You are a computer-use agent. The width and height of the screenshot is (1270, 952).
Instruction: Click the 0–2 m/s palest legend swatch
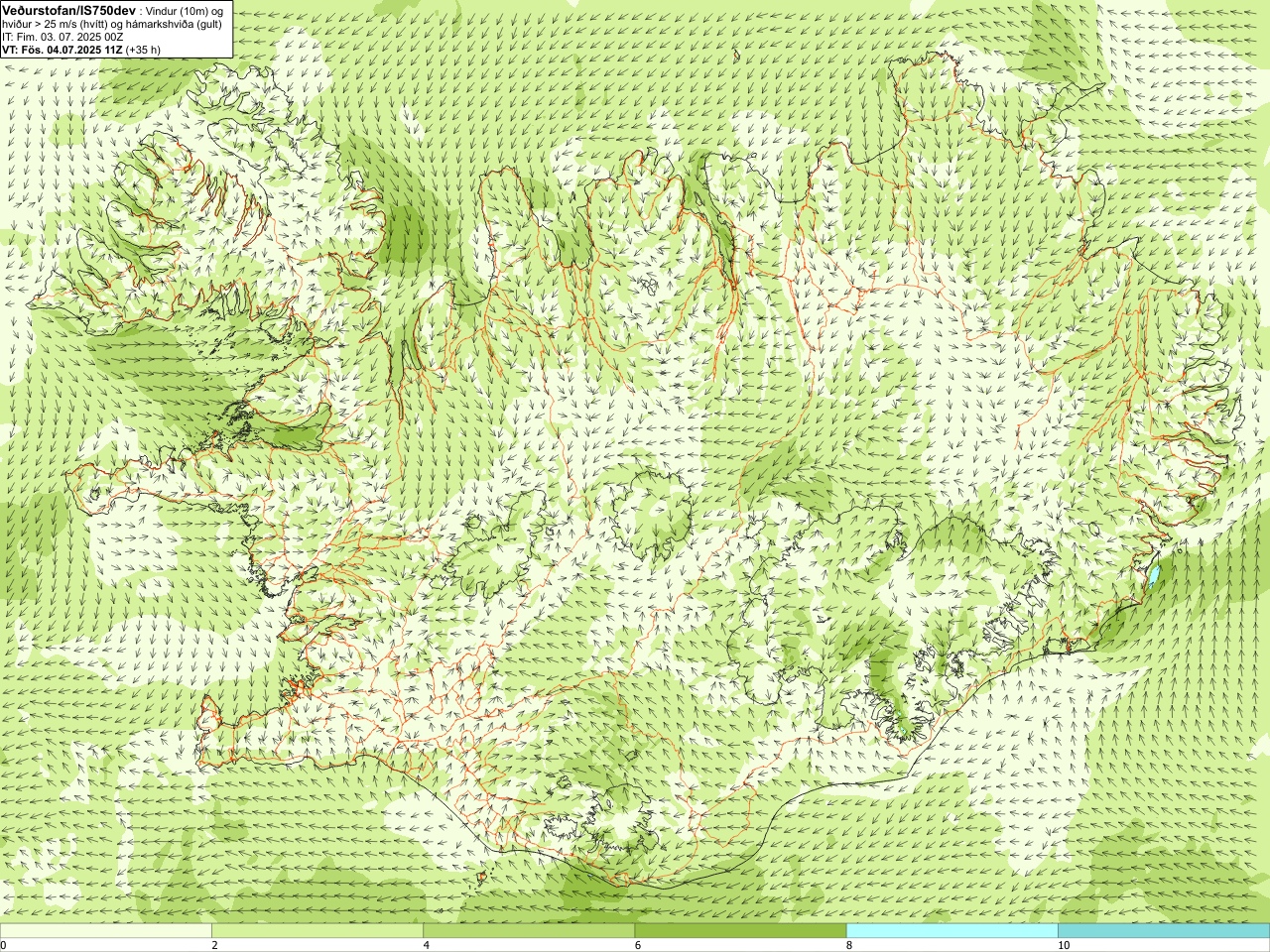tap(105, 931)
